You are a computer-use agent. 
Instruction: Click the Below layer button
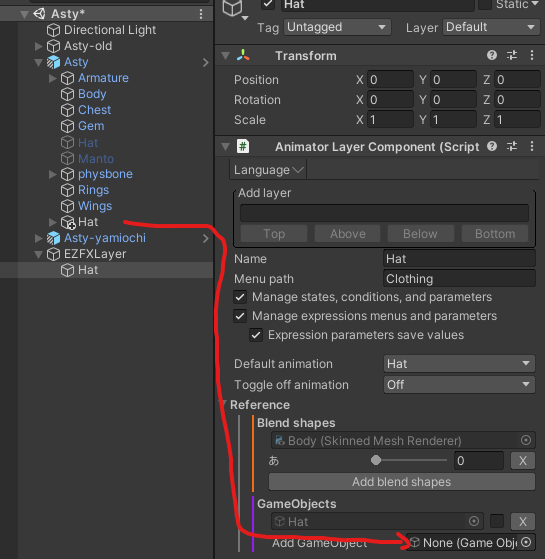point(421,234)
